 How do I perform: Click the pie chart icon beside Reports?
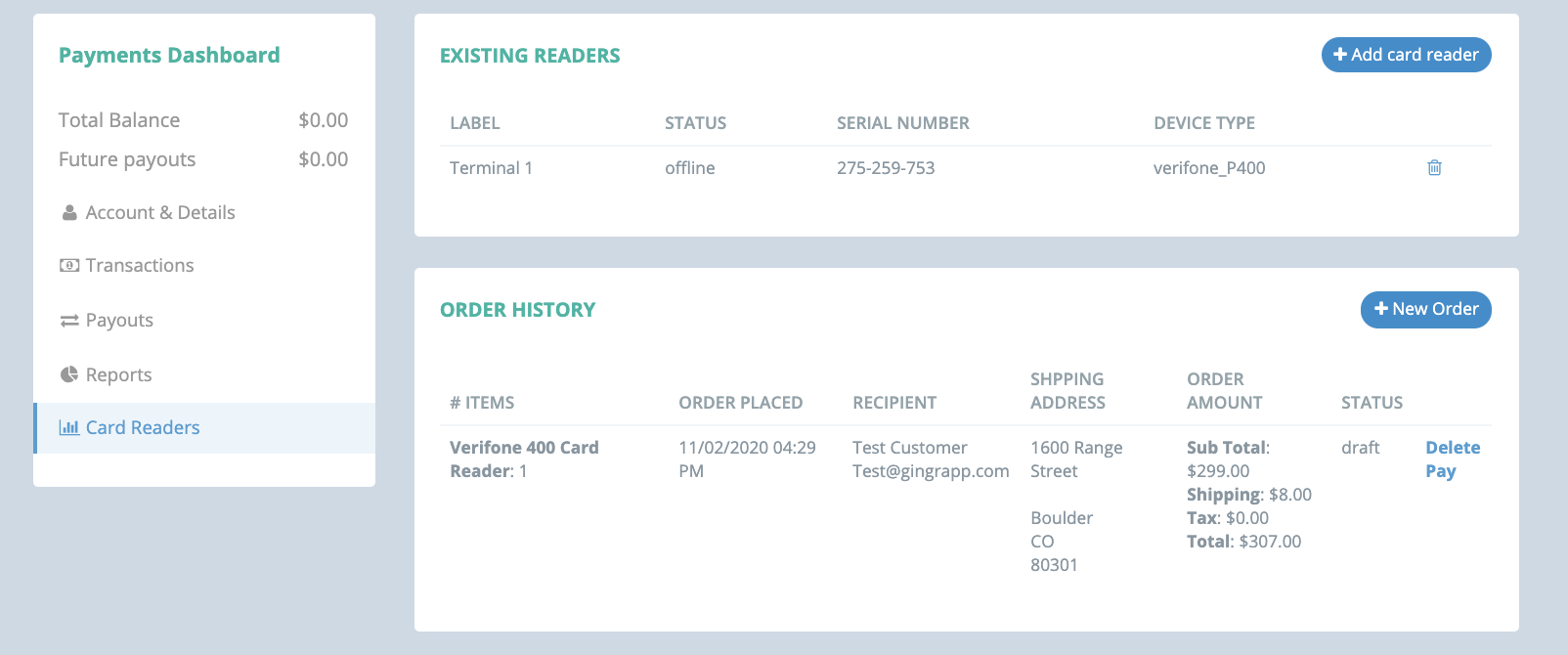[x=69, y=374]
